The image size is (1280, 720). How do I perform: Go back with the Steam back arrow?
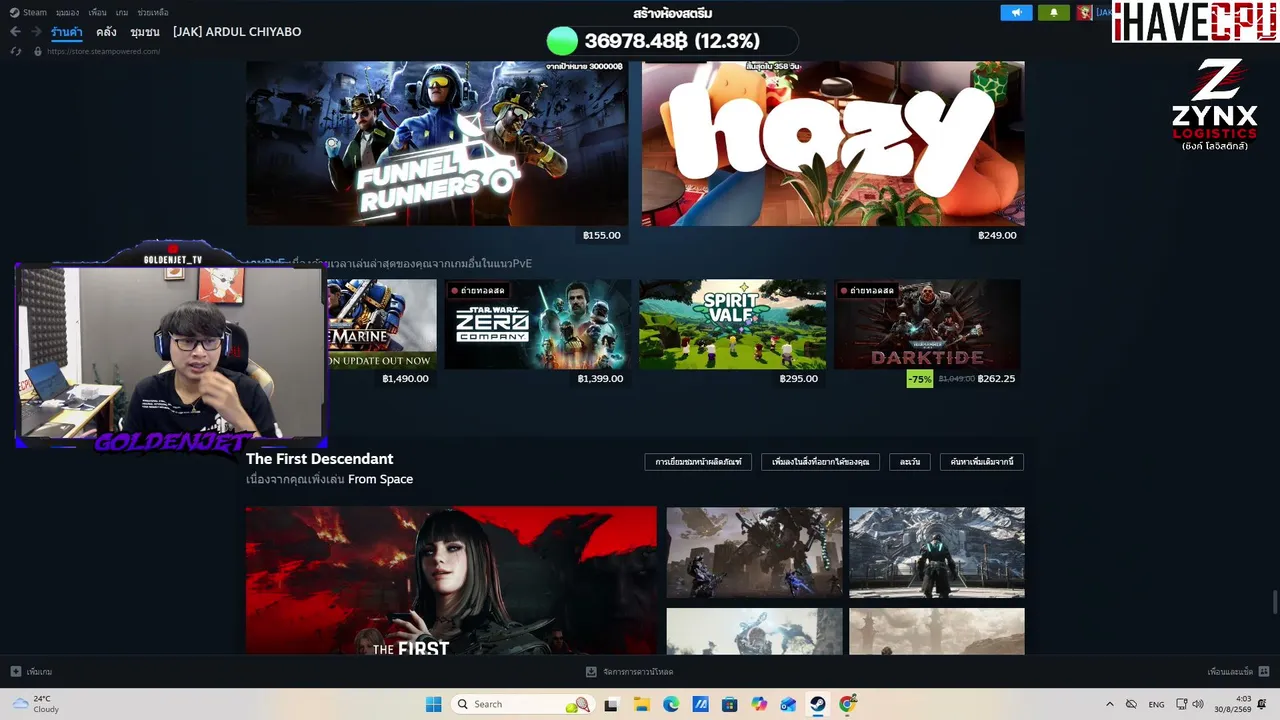point(15,32)
